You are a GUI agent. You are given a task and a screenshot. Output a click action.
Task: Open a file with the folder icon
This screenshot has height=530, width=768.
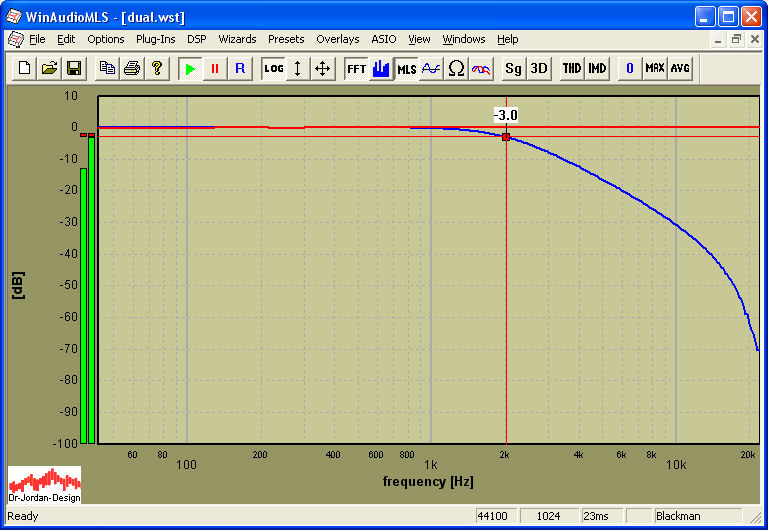(x=49, y=68)
